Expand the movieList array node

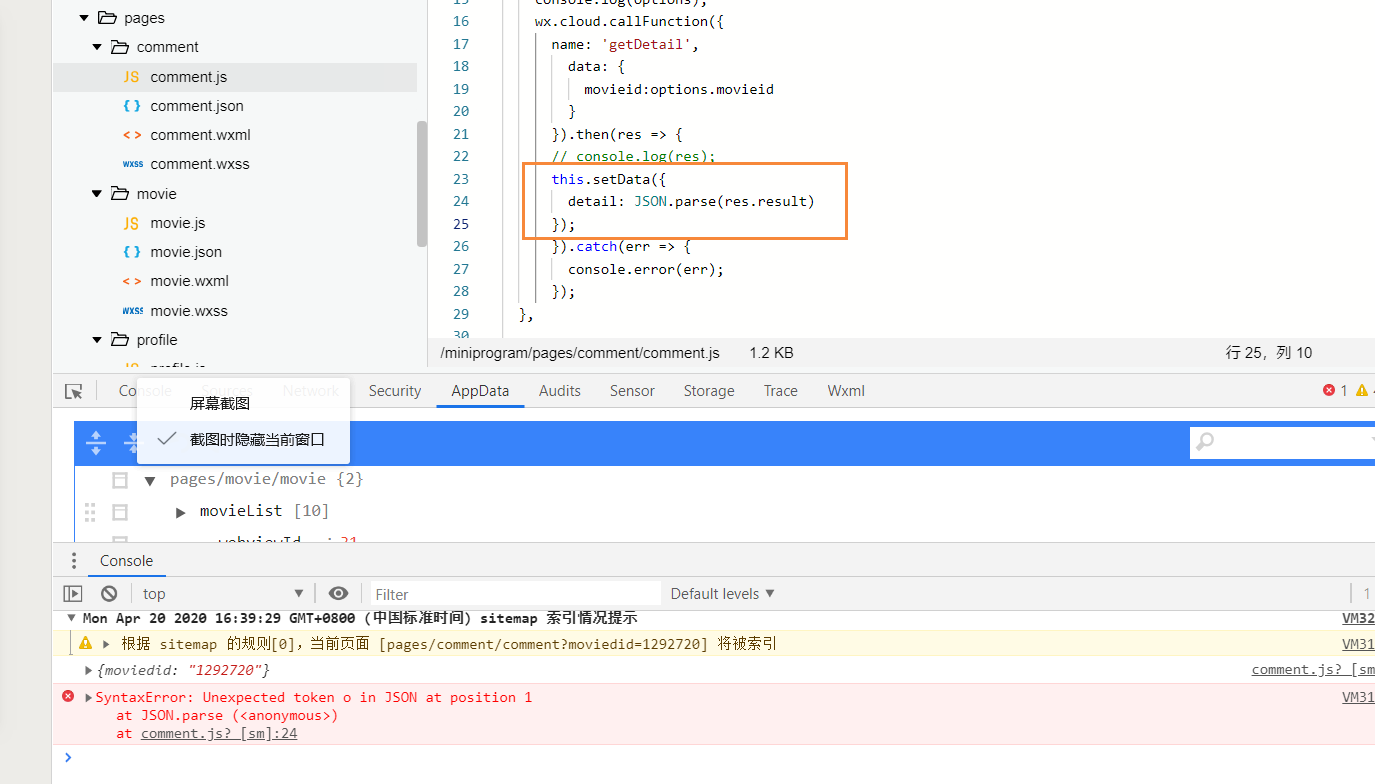click(x=181, y=512)
